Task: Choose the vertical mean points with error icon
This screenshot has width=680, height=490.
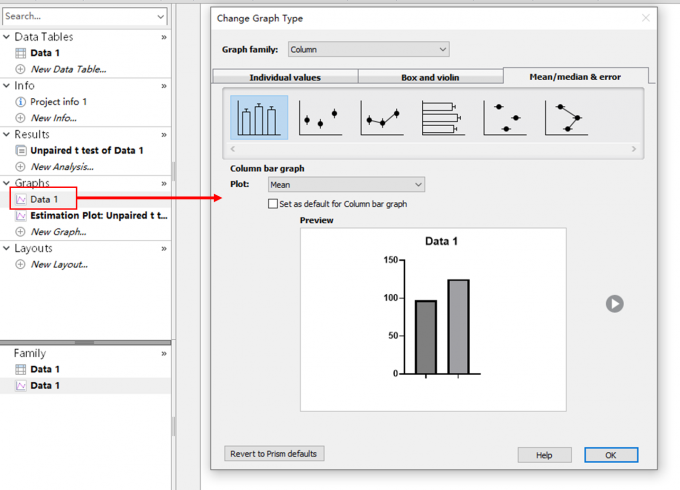Action: click(320, 118)
